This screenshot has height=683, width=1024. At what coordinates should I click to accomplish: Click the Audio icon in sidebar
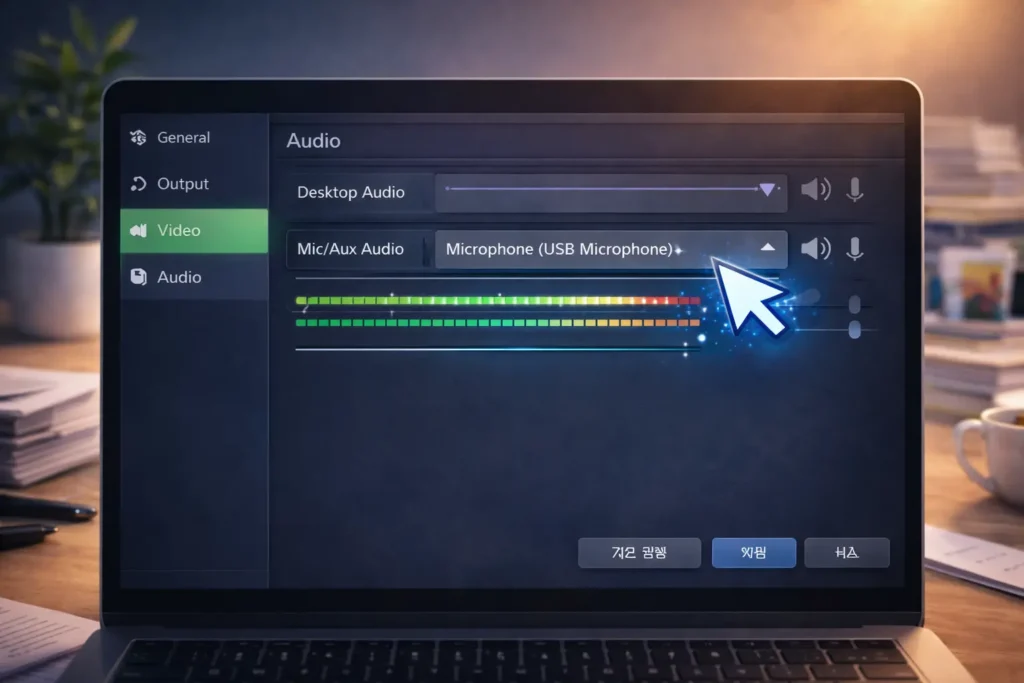pyautogui.click(x=138, y=277)
